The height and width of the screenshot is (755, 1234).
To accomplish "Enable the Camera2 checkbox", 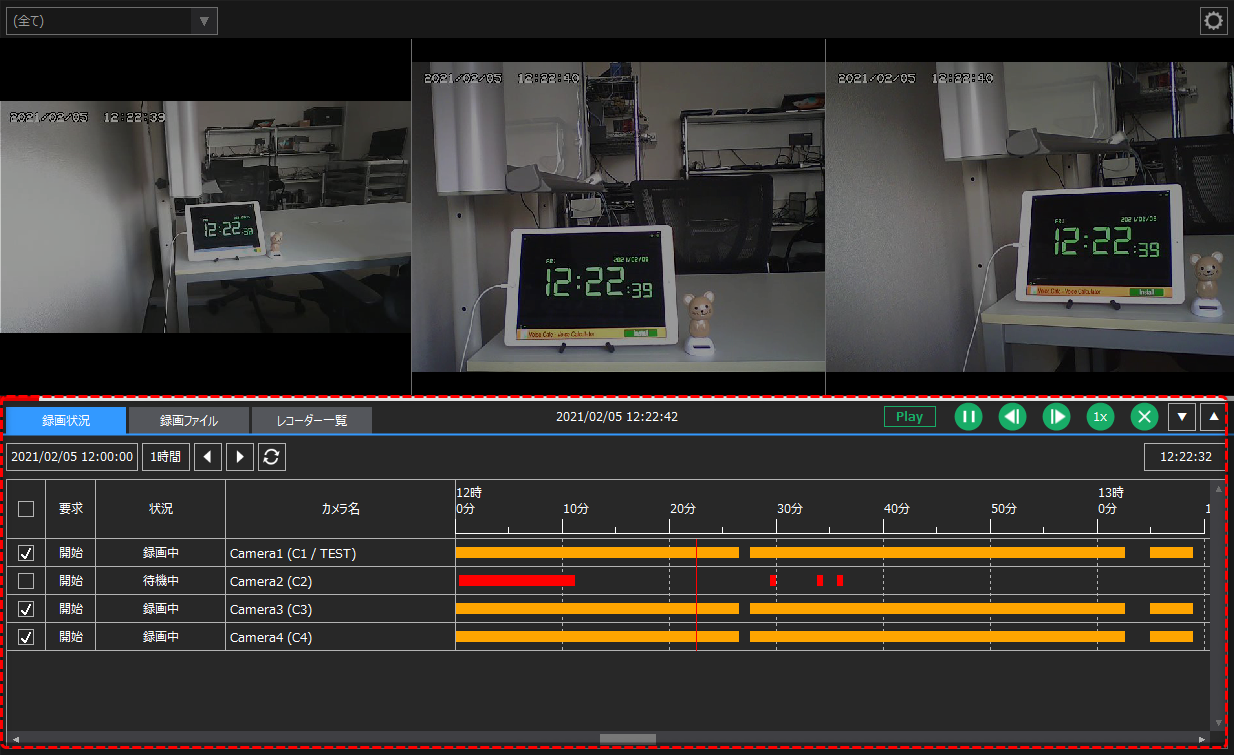I will tap(25, 581).
